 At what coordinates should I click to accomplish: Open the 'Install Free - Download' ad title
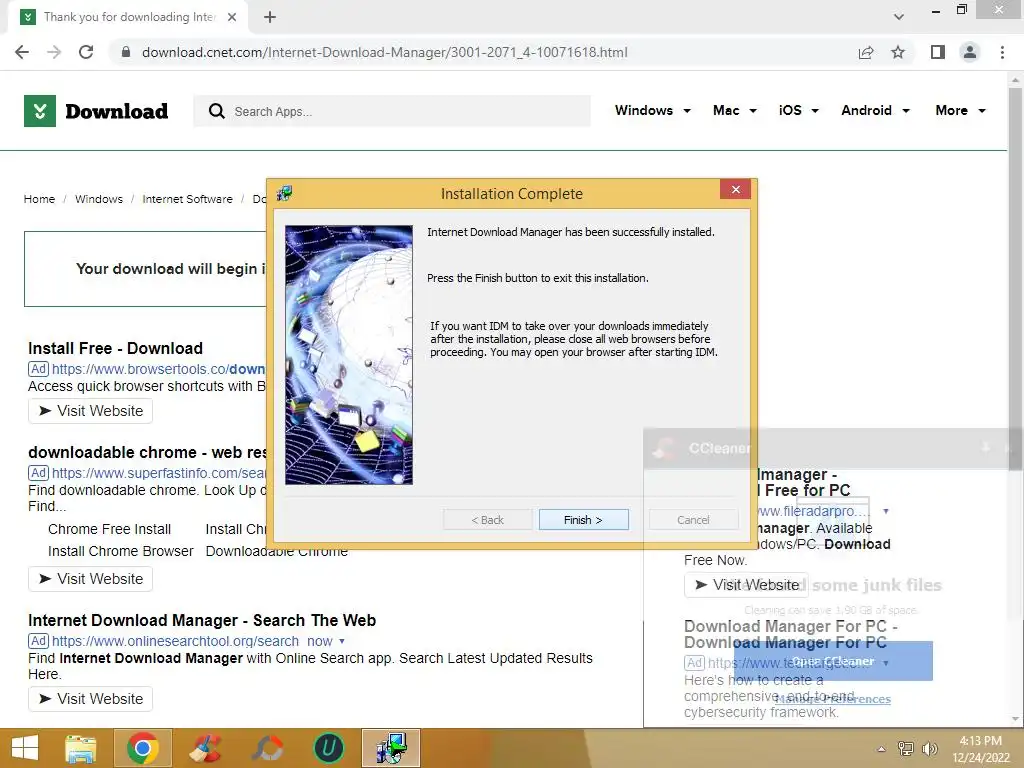pyautogui.click(x=116, y=348)
